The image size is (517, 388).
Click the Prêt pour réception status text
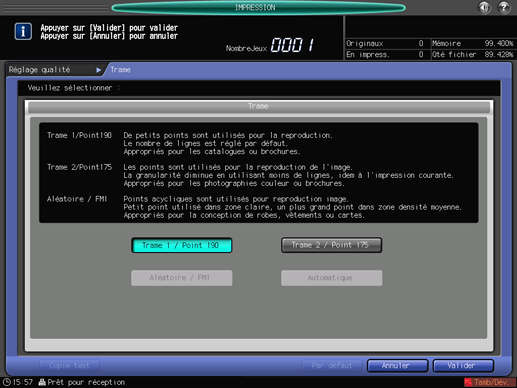tap(86, 382)
